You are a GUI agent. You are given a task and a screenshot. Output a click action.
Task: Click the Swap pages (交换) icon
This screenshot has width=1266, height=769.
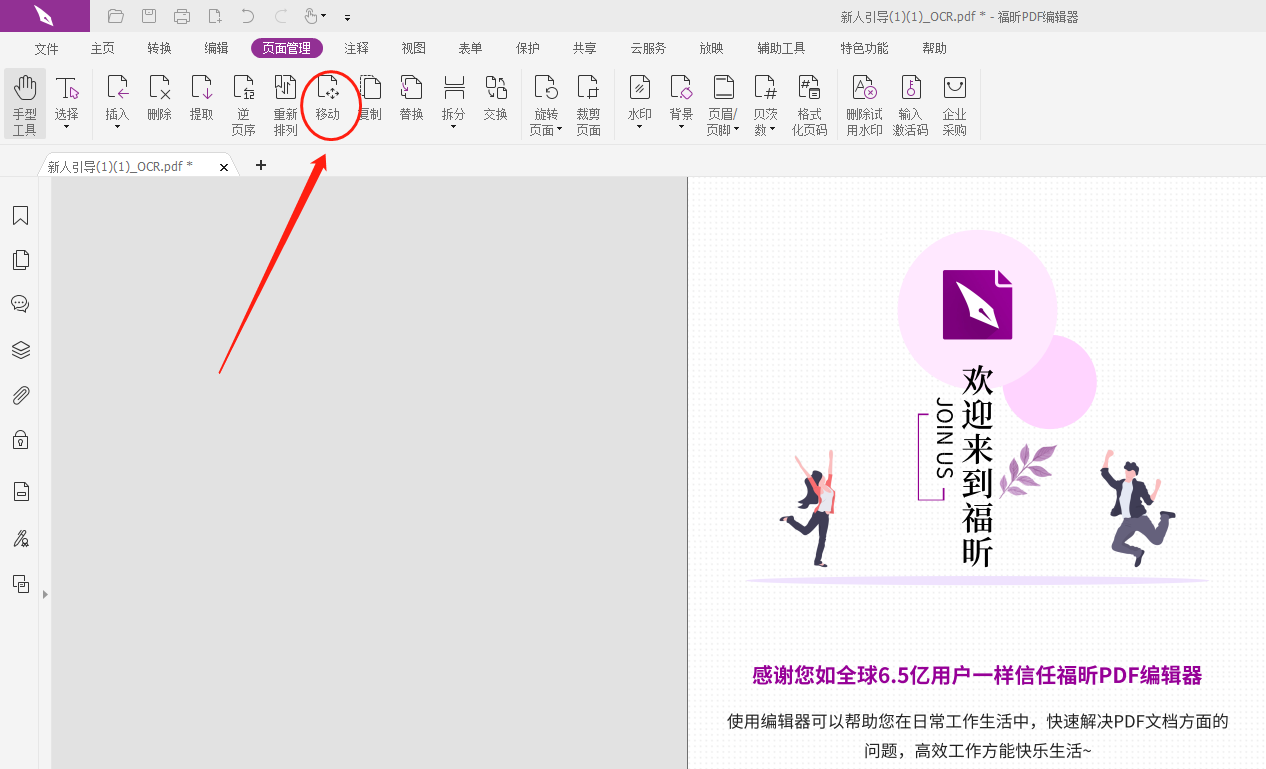tap(495, 100)
